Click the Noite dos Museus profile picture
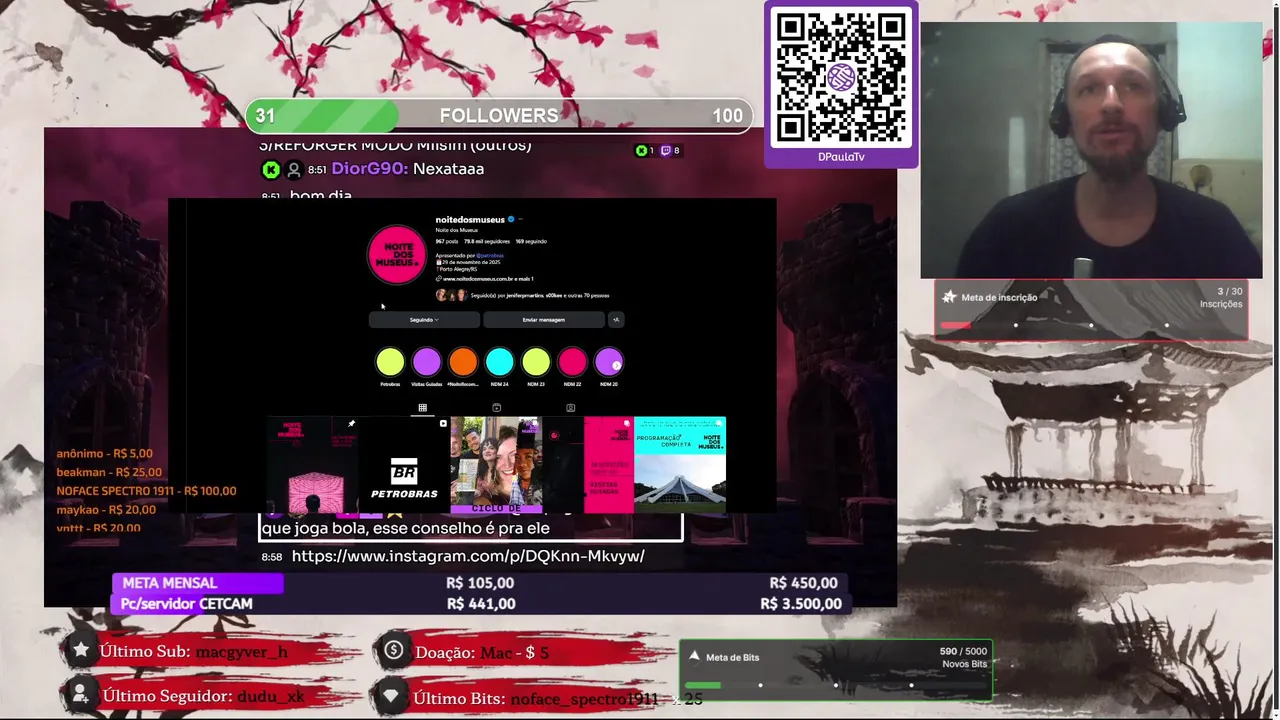This screenshot has width=1280, height=720. pyautogui.click(x=397, y=254)
